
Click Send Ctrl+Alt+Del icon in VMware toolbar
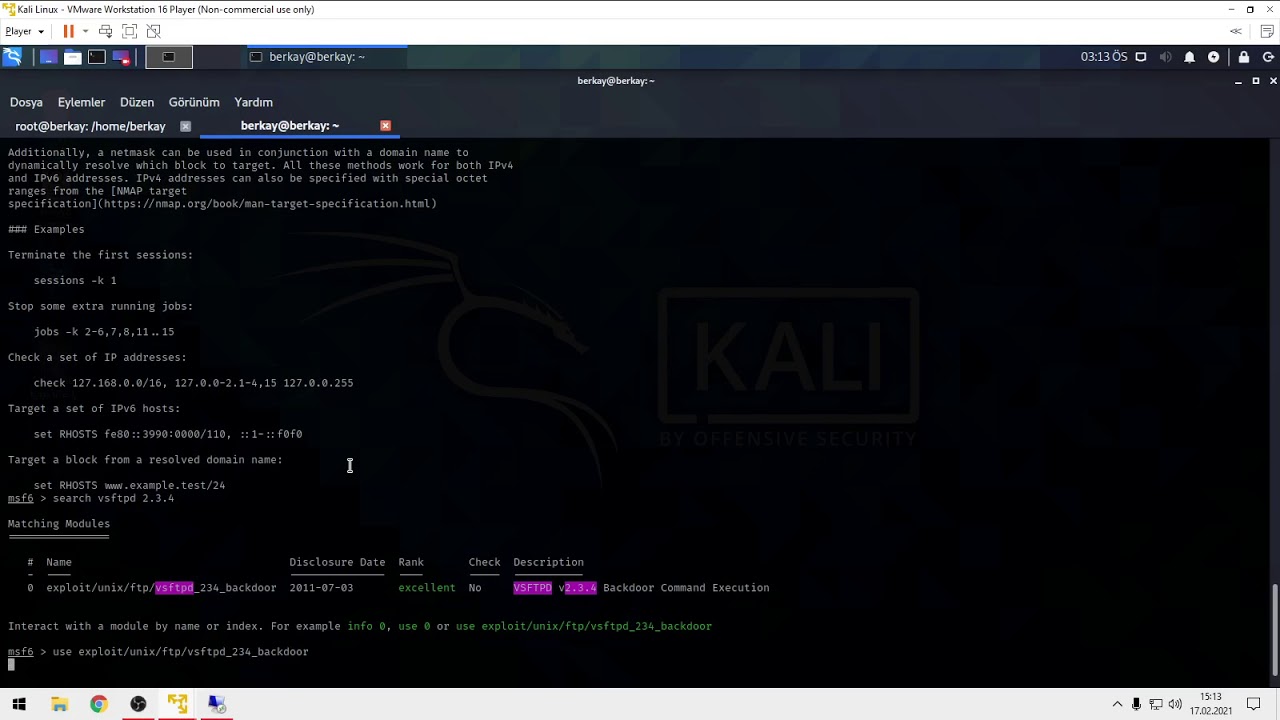point(105,31)
